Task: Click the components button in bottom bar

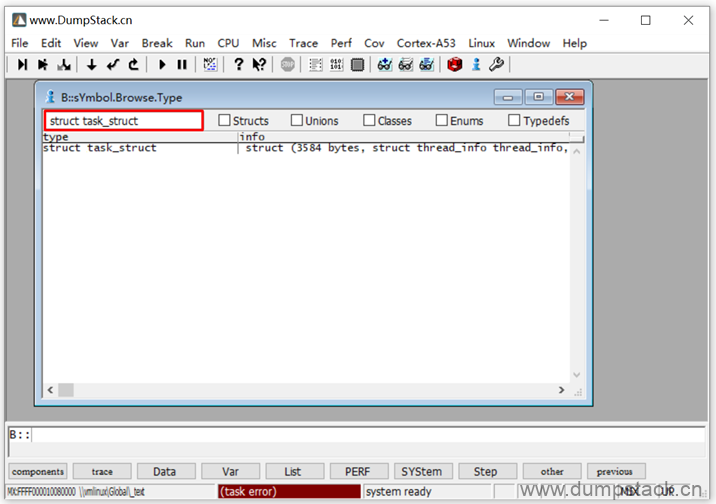Action: (x=38, y=471)
